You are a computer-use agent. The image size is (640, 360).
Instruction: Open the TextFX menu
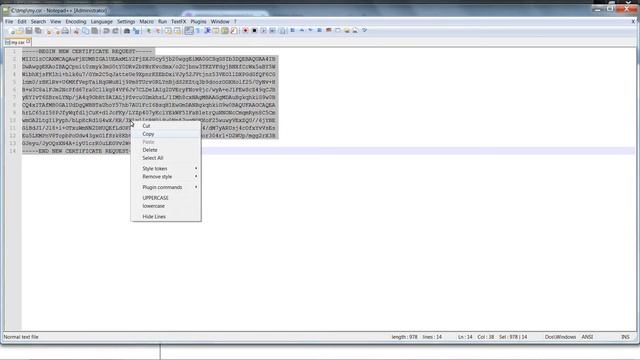[x=178, y=22]
